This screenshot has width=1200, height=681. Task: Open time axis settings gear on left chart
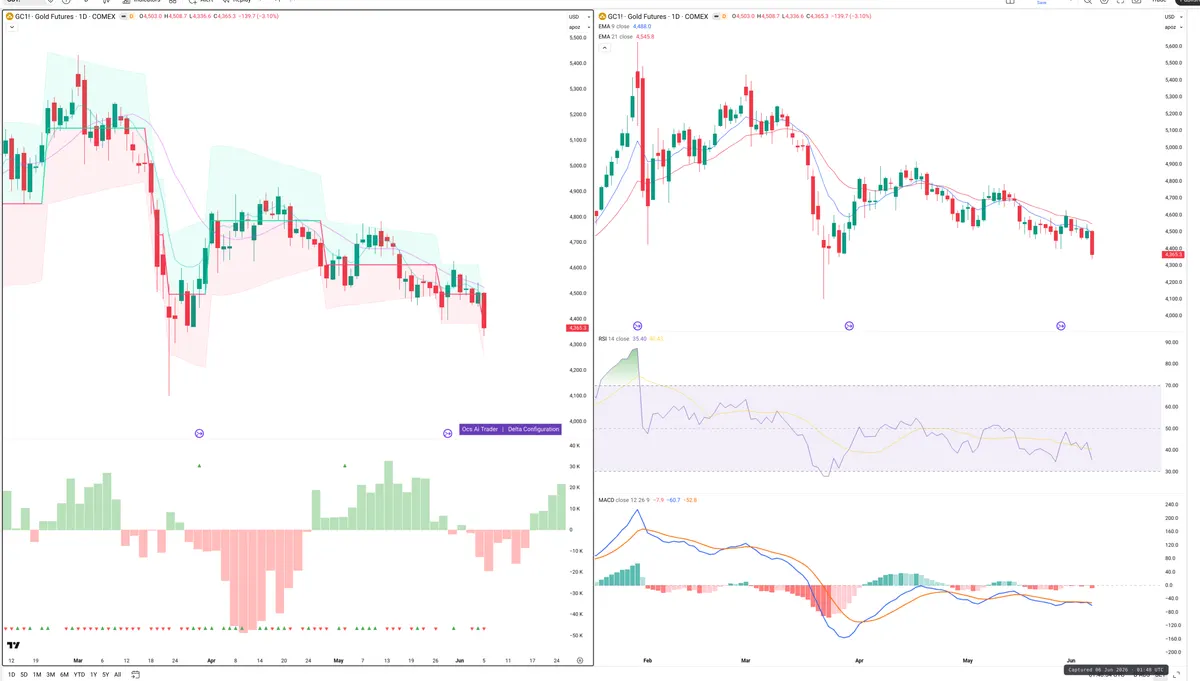point(580,661)
